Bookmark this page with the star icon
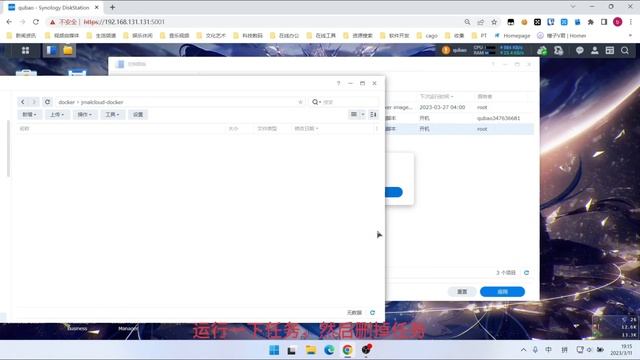This screenshot has width=640, height=360. [494, 22]
